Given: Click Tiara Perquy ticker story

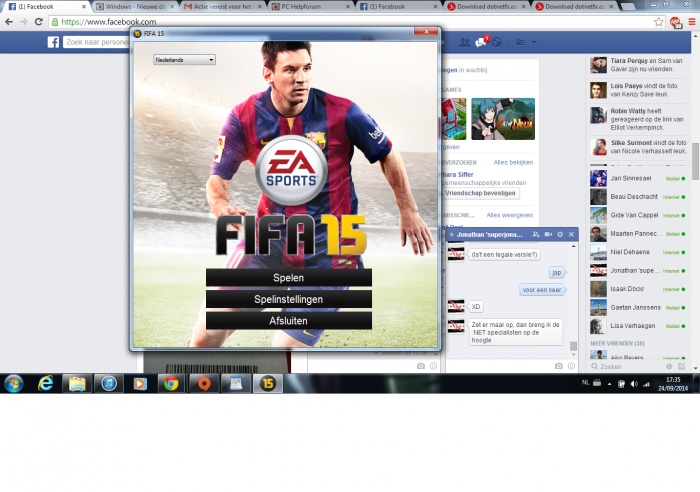Looking at the screenshot, I should click(638, 65).
